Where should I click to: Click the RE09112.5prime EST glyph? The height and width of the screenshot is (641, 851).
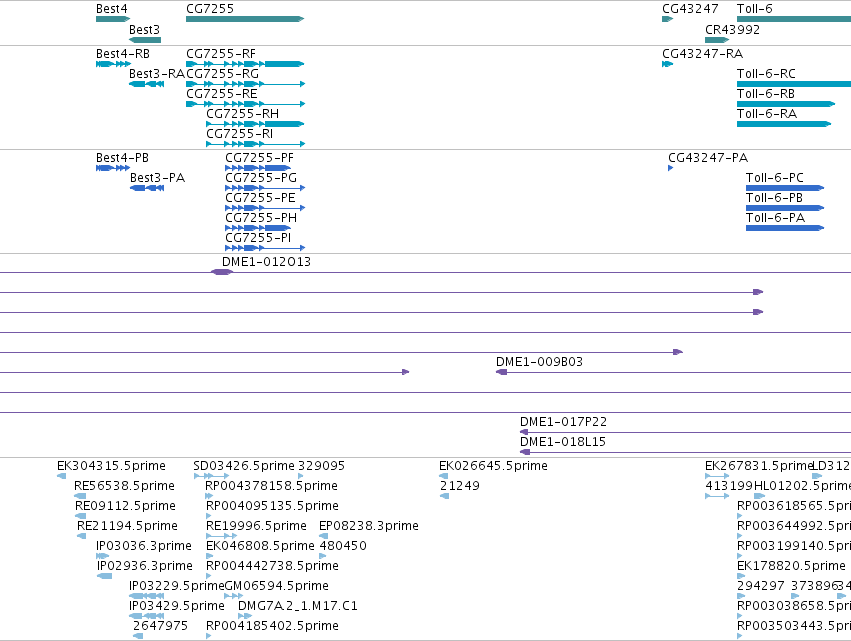(x=80, y=516)
